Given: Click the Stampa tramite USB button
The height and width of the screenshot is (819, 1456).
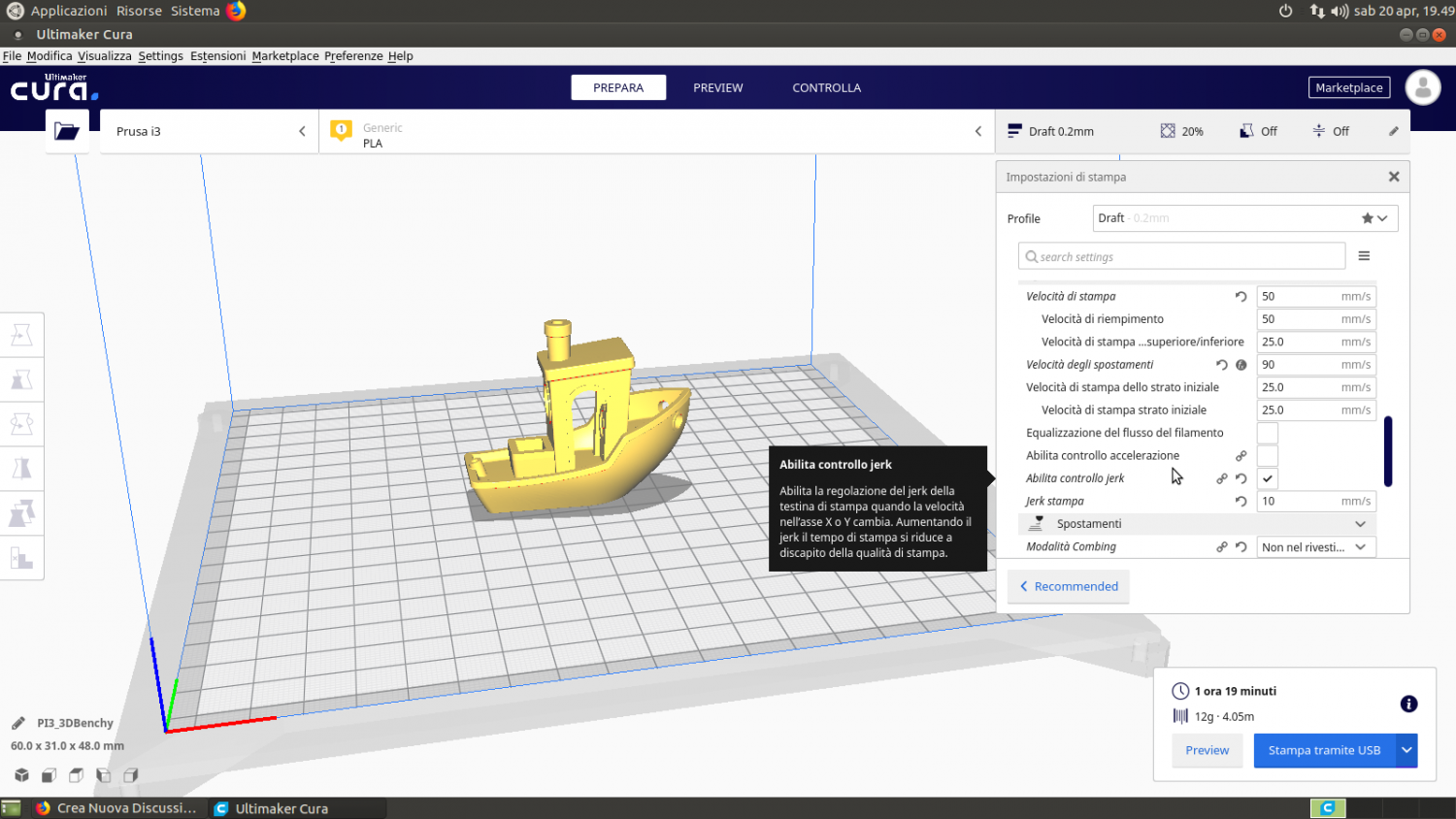Looking at the screenshot, I should pos(1323,750).
